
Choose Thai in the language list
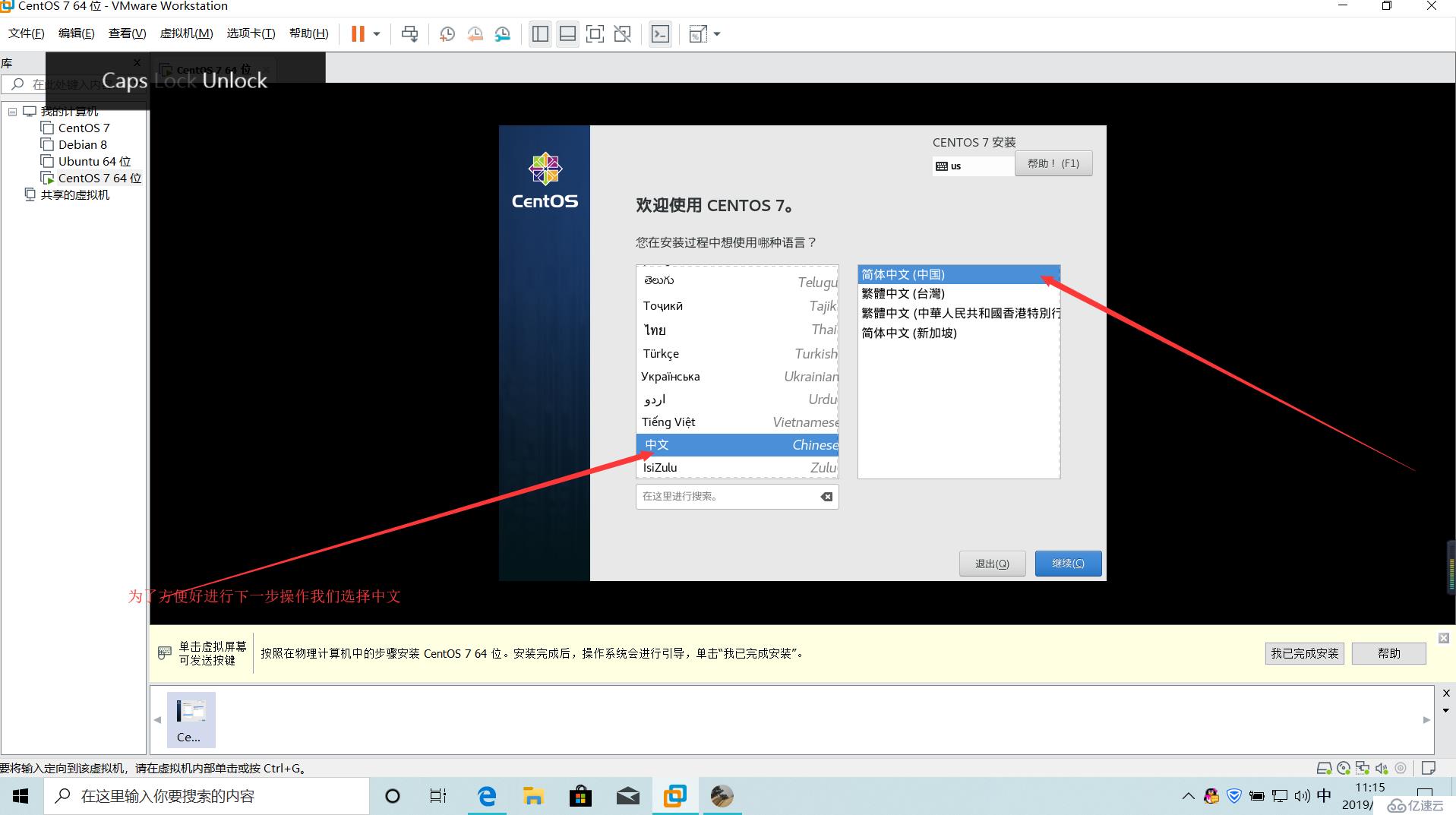[x=737, y=330]
